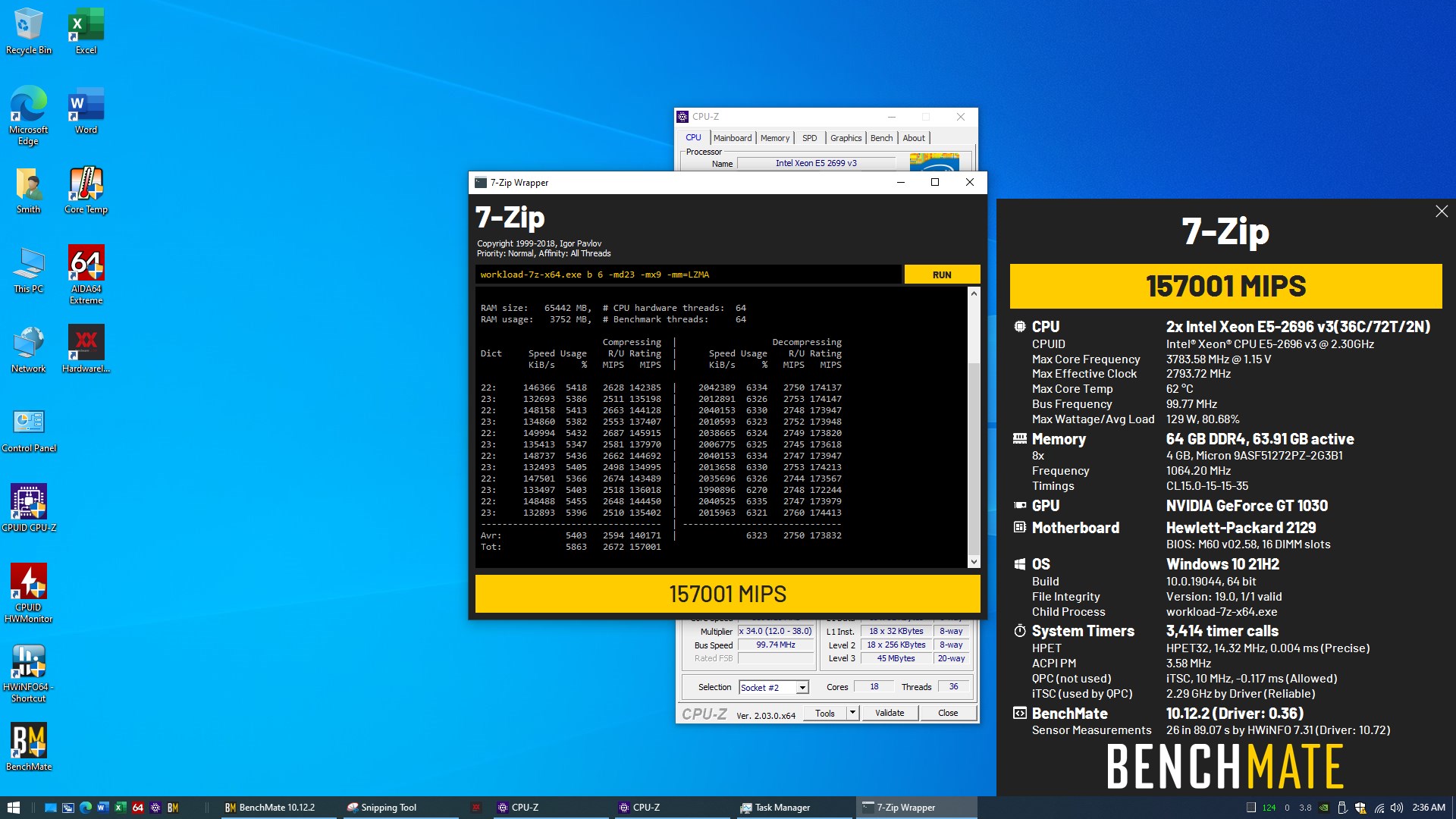
Task: Click the 7-Zip Wrapper taskbar button
Action: [916, 808]
